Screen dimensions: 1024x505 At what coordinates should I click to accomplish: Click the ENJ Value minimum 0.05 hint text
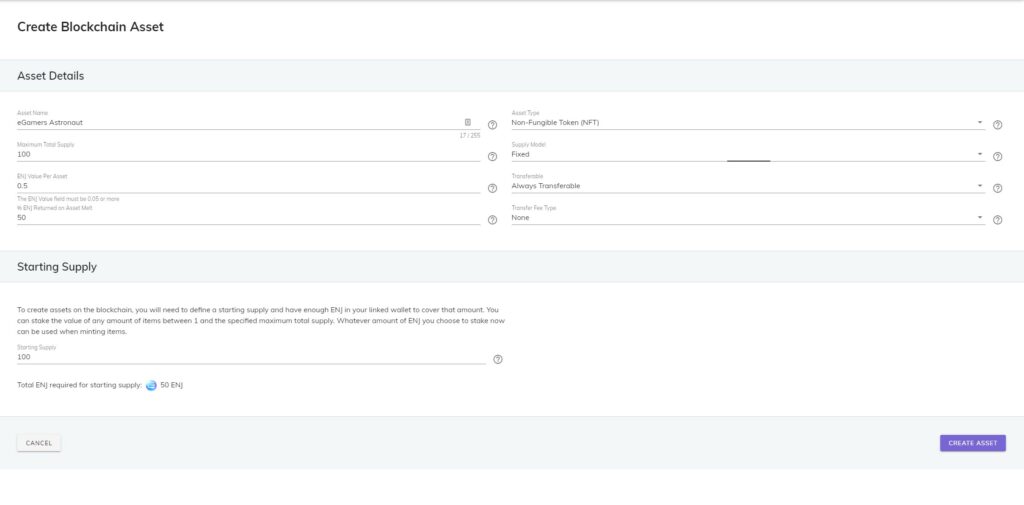pyautogui.click(x=68, y=199)
